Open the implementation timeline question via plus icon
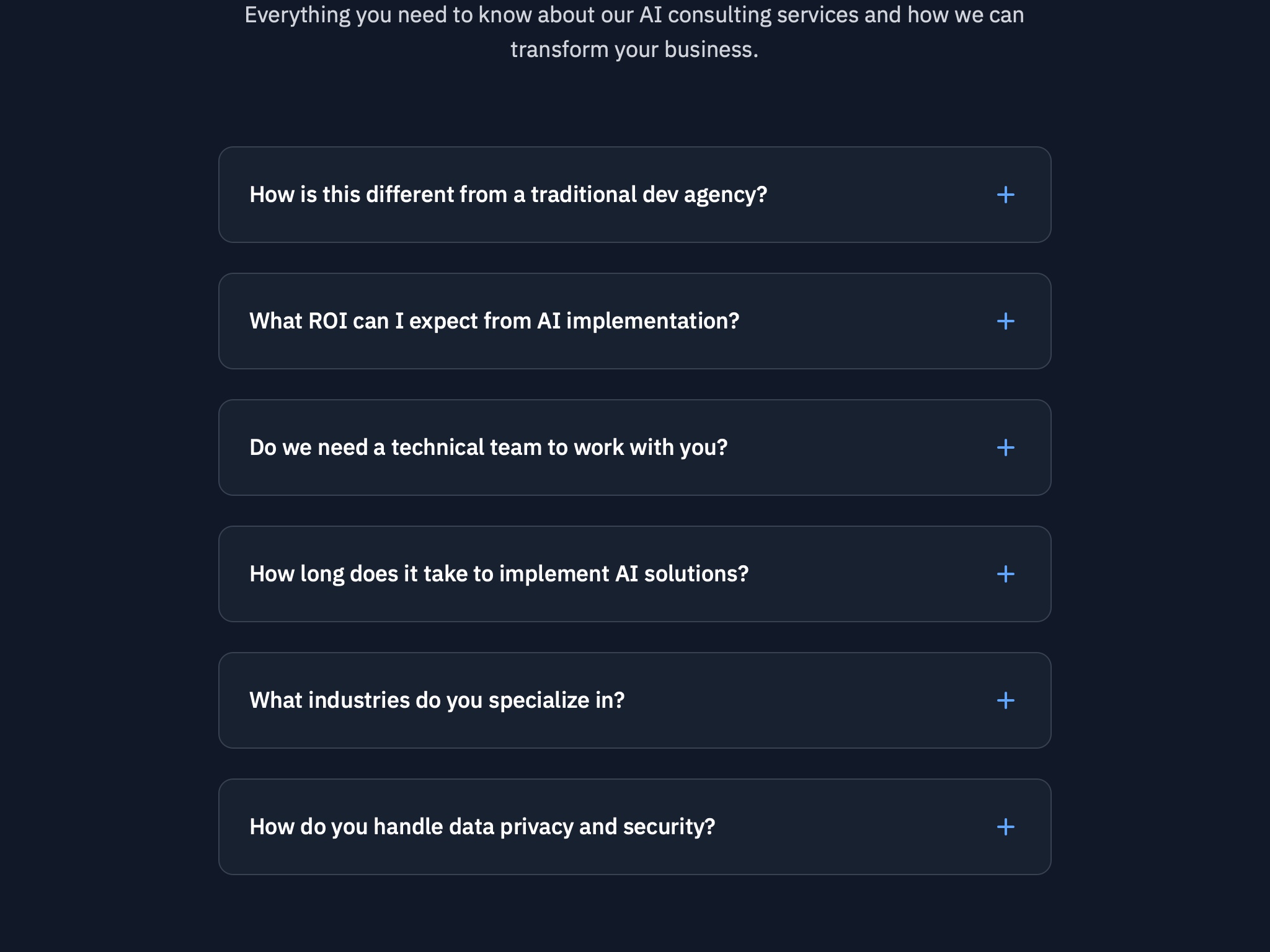Screen dimensions: 1270x952 [1006, 573]
